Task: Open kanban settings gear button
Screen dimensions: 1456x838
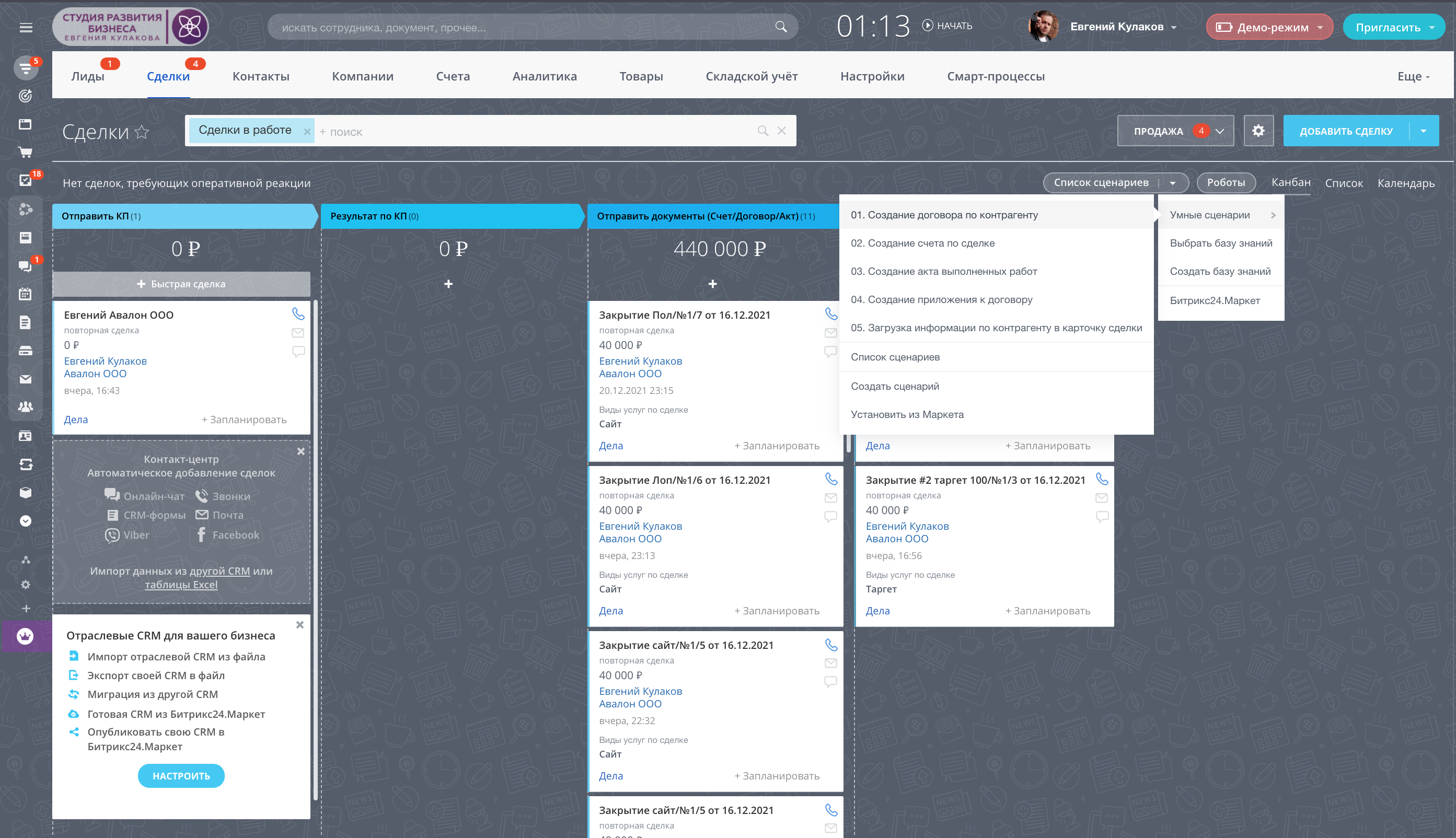Action: click(1258, 131)
